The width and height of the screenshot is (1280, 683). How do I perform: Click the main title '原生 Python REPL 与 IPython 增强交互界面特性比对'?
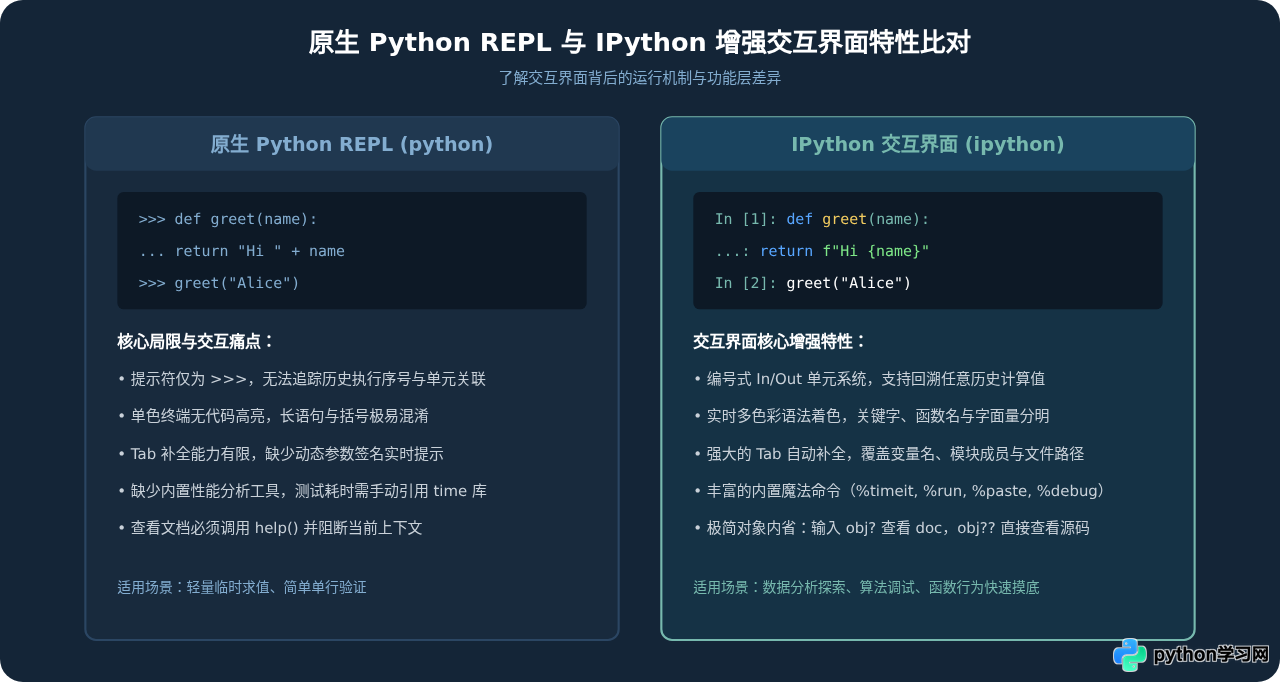[640, 43]
